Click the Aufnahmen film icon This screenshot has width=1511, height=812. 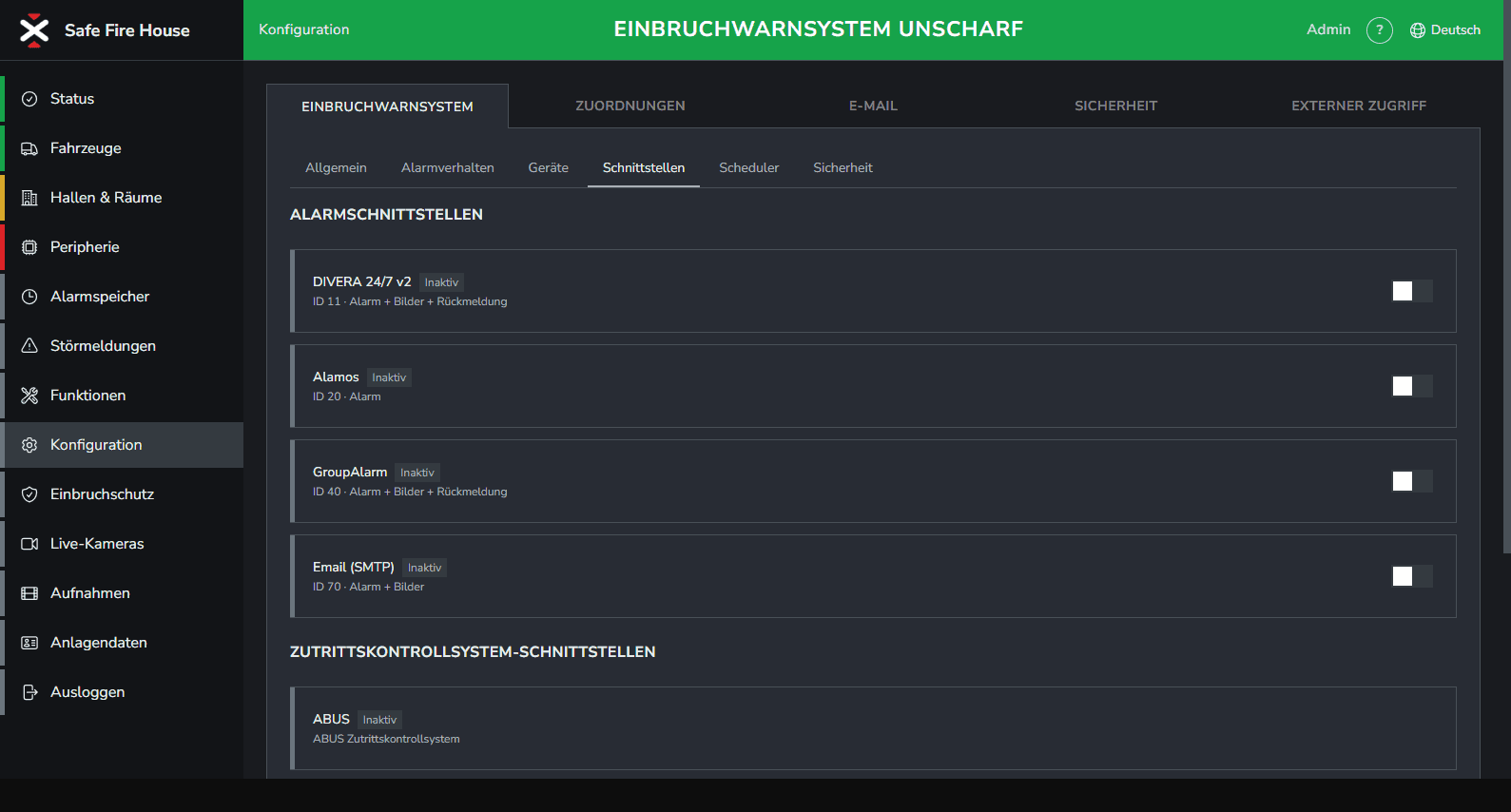tap(29, 593)
